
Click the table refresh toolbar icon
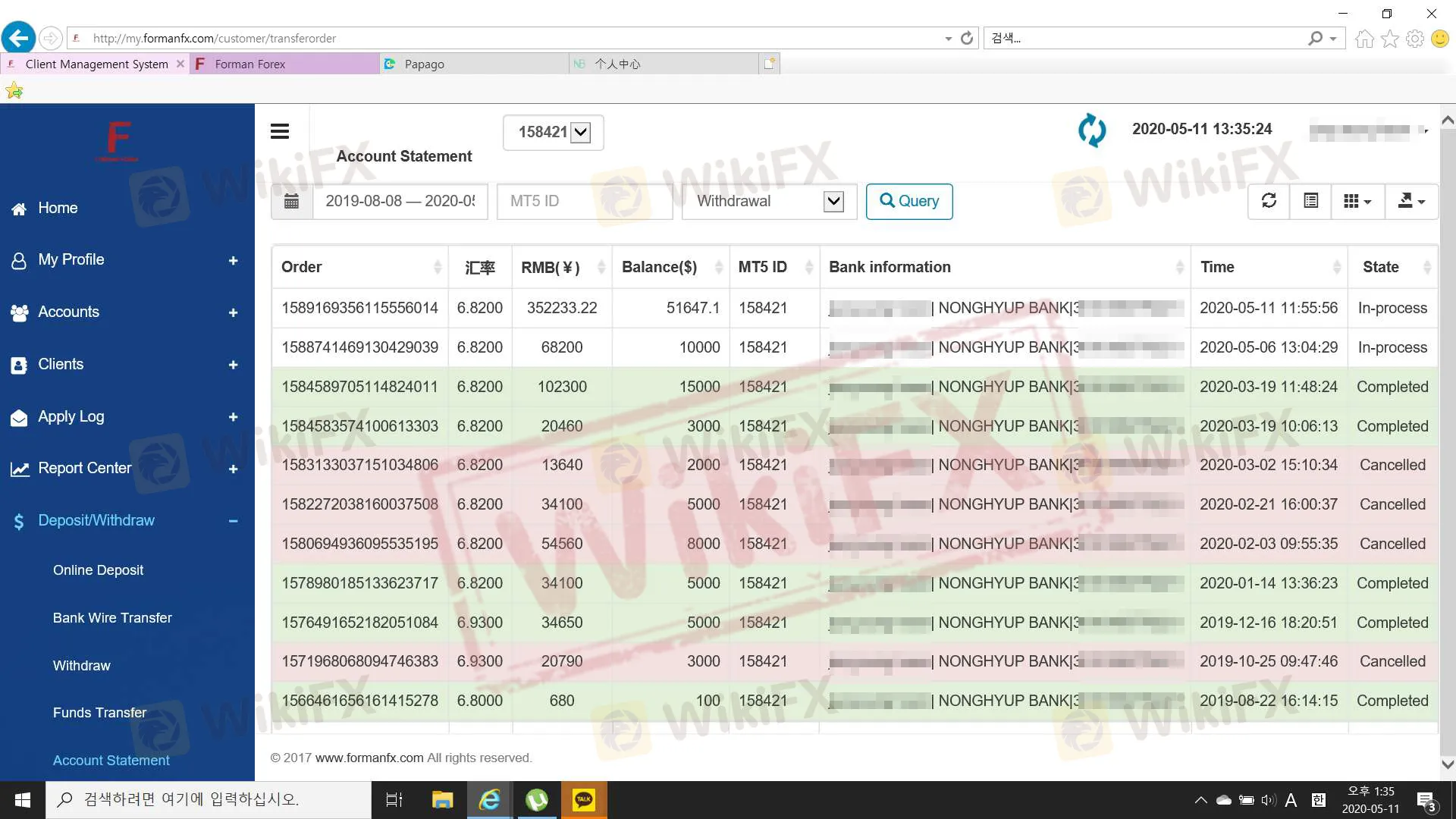coord(1269,201)
